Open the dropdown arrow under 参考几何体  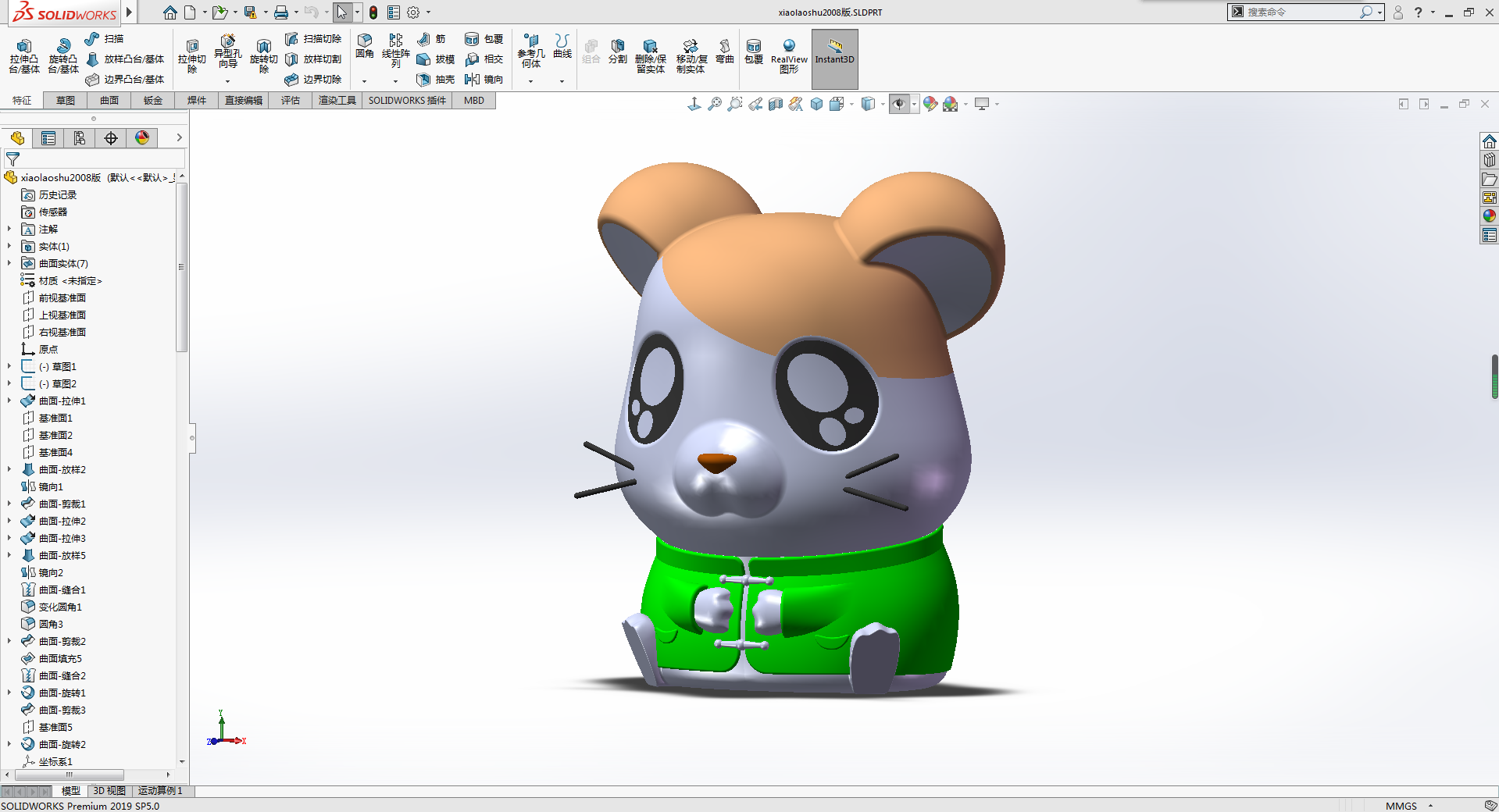pos(530,81)
